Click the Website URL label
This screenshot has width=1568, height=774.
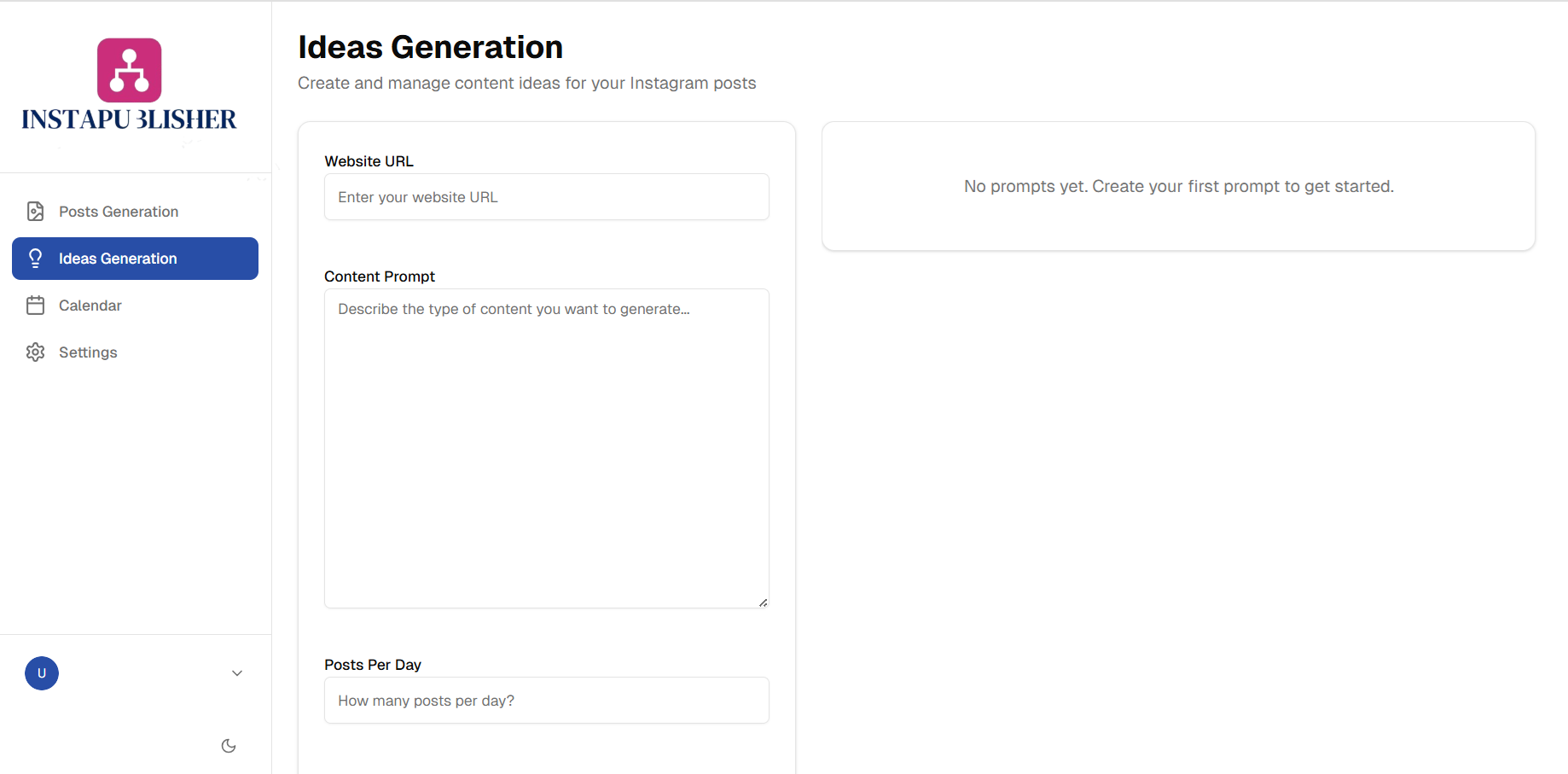[369, 161]
